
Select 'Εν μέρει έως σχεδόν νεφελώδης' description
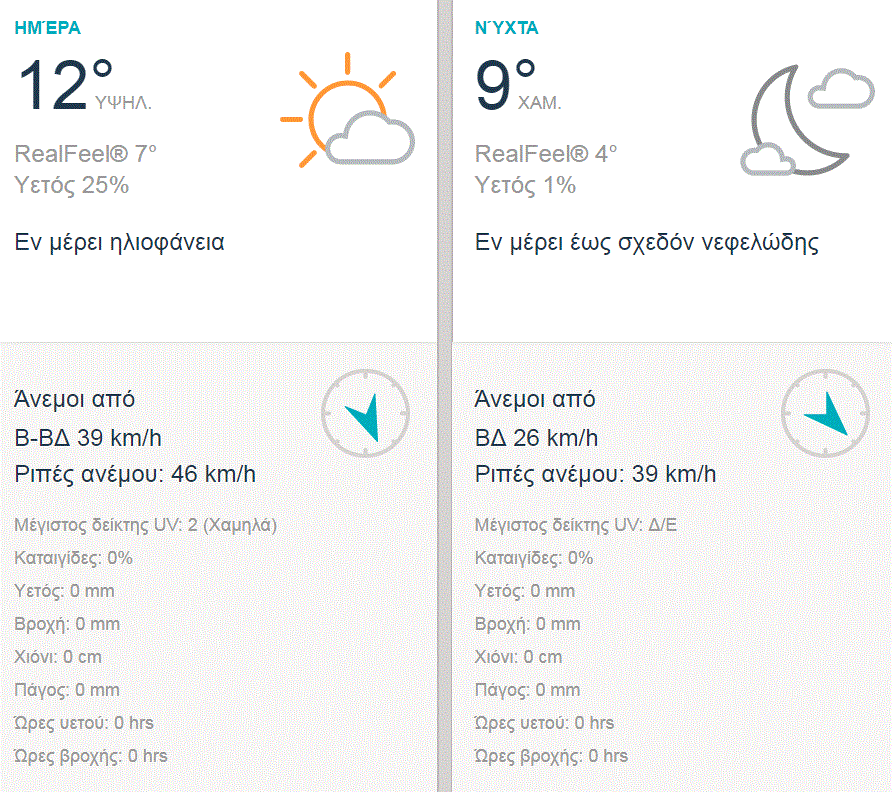point(646,242)
